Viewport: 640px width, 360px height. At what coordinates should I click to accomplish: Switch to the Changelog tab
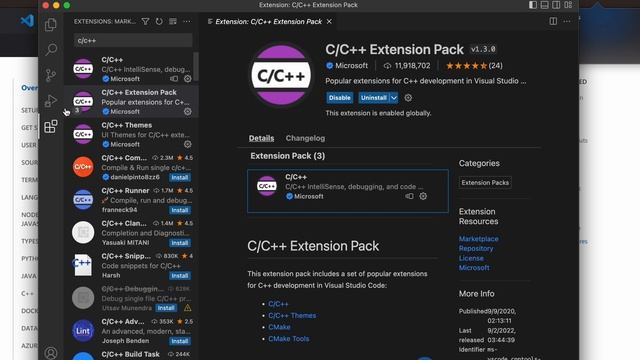click(x=305, y=138)
